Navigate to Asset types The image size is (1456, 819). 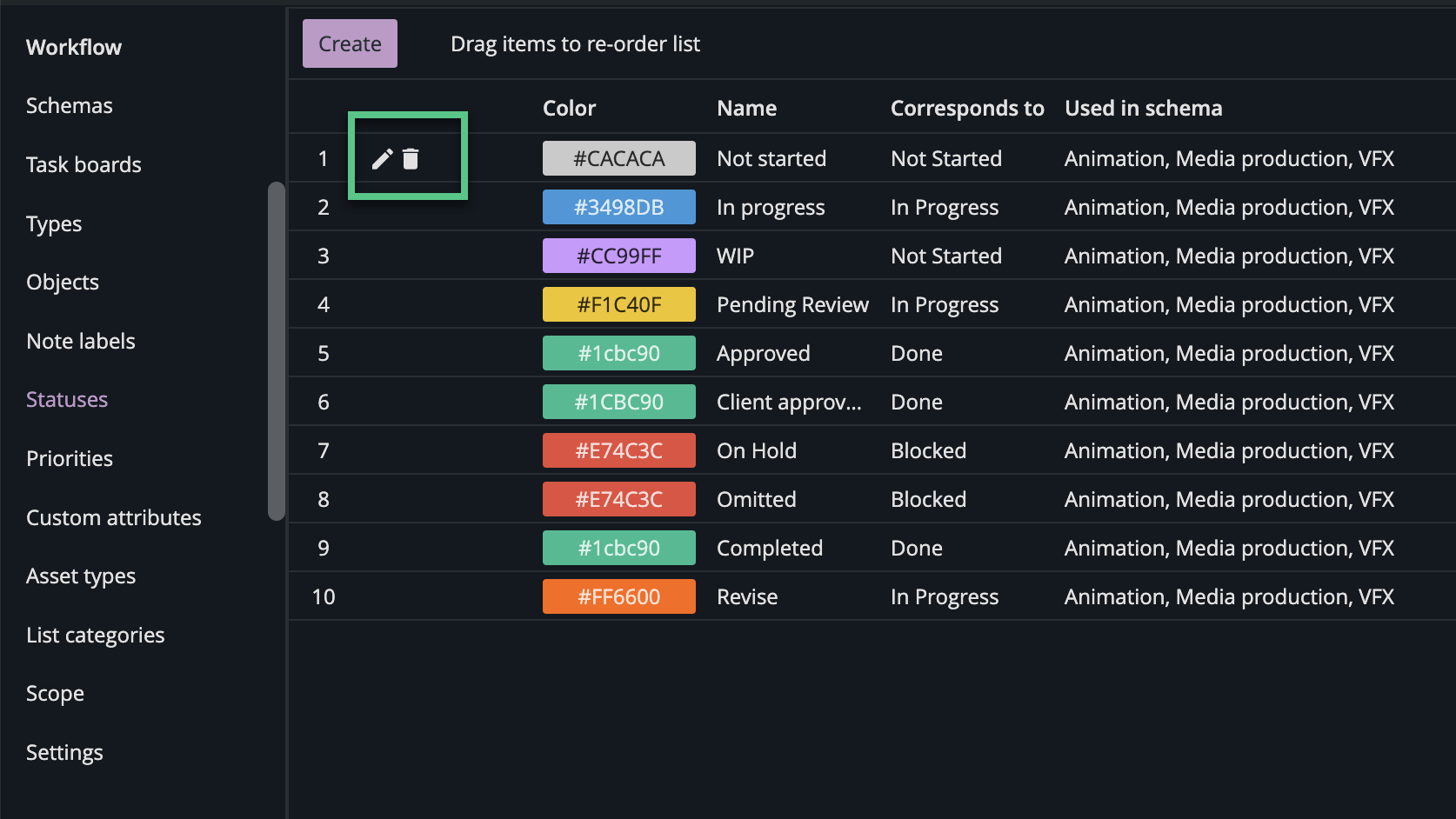81,576
